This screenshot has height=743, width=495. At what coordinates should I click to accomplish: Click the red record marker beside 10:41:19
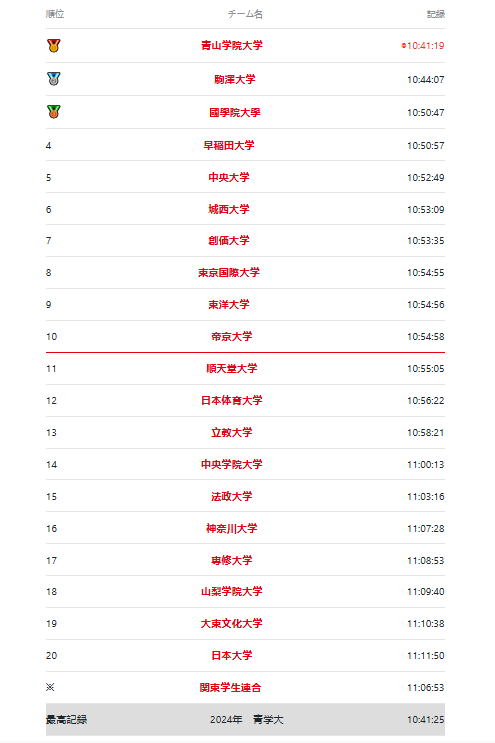pyautogui.click(x=404, y=45)
